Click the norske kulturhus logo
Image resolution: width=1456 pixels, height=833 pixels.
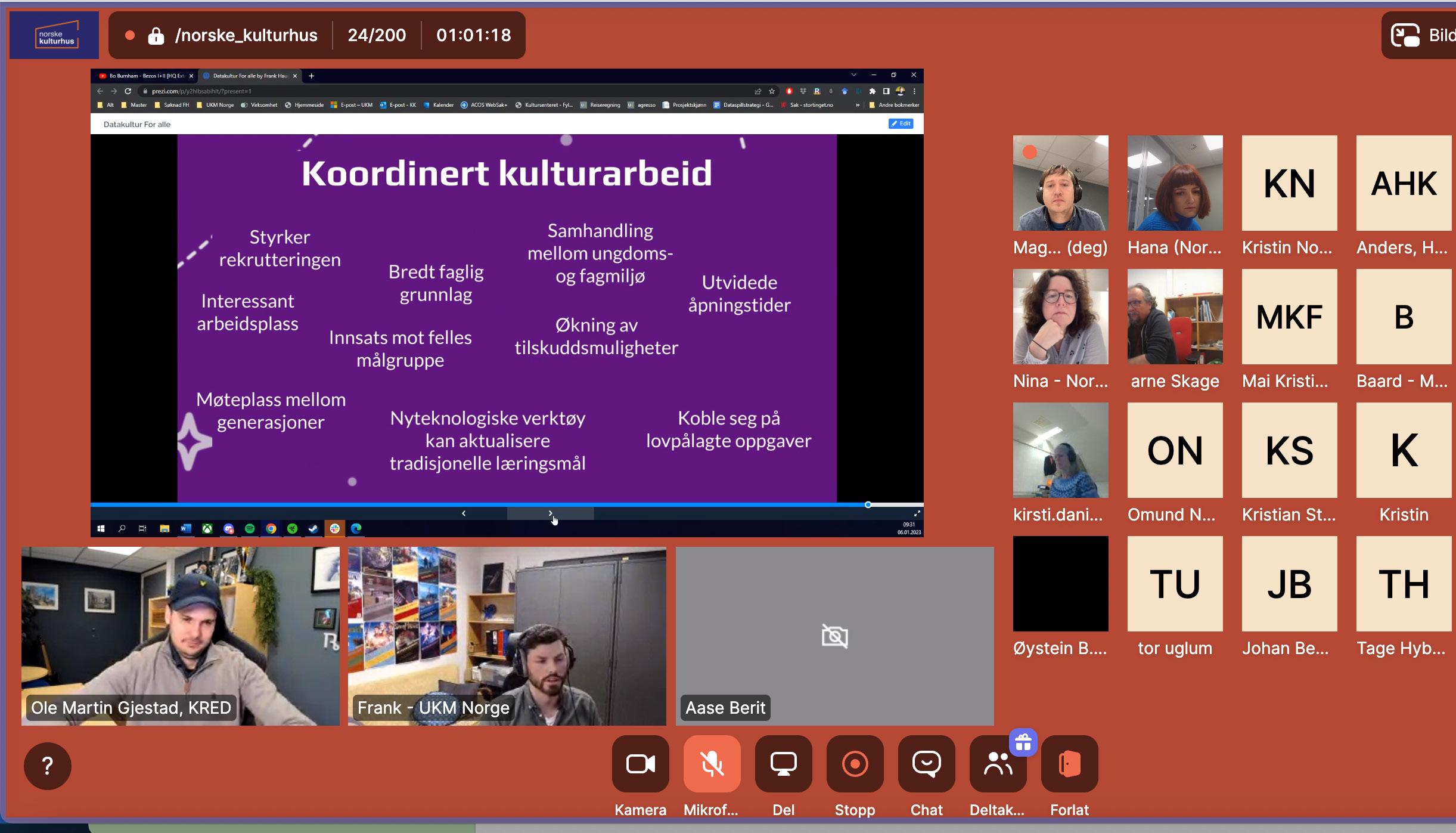tap(54, 35)
